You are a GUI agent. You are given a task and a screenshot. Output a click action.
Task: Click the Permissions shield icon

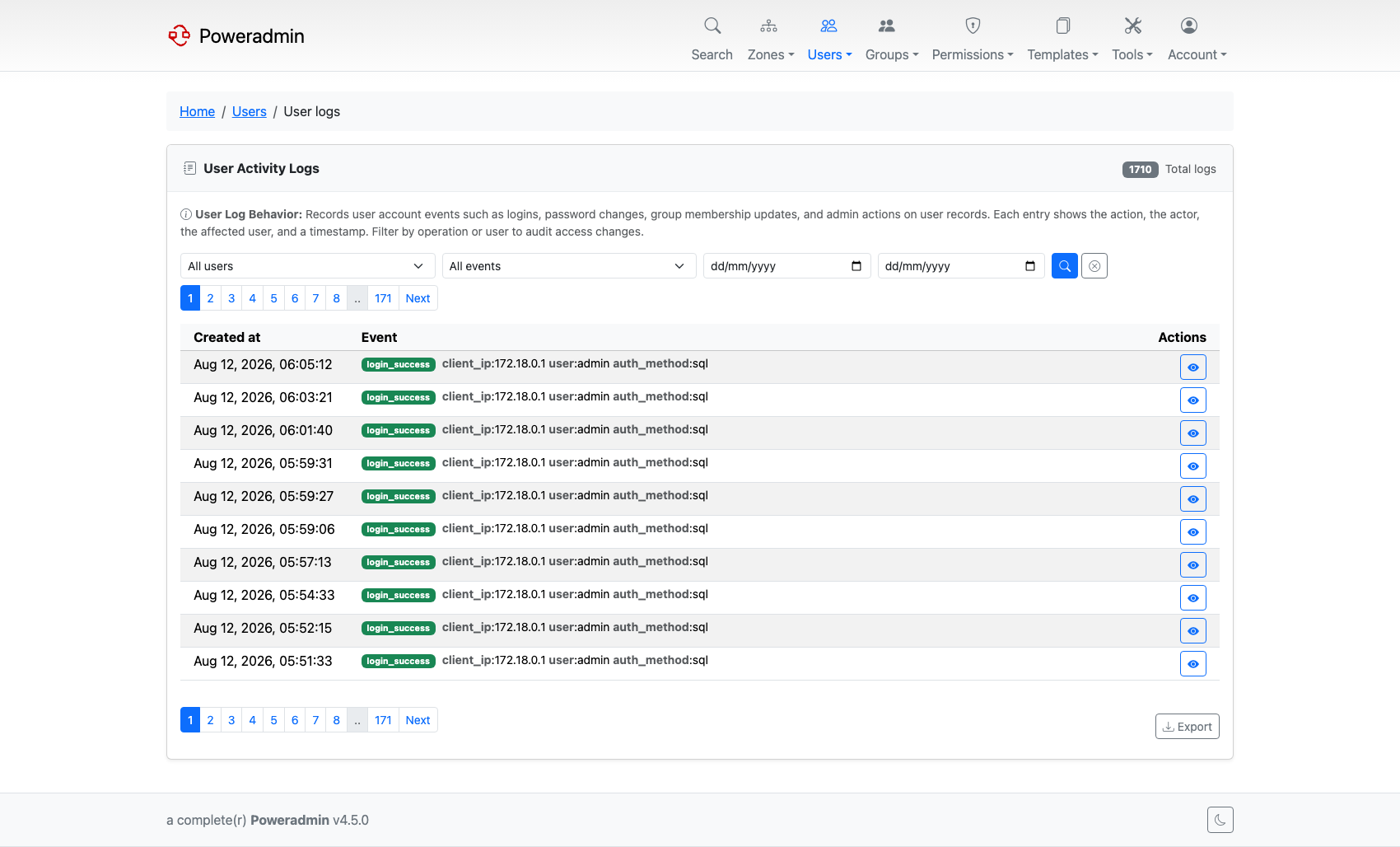tap(973, 26)
